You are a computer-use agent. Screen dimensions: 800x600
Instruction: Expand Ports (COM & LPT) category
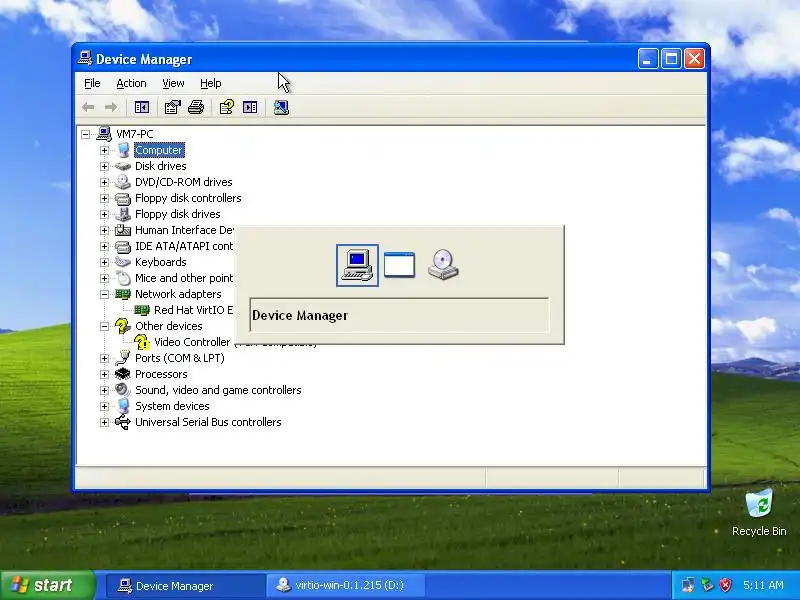pyautogui.click(x=105, y=358)
